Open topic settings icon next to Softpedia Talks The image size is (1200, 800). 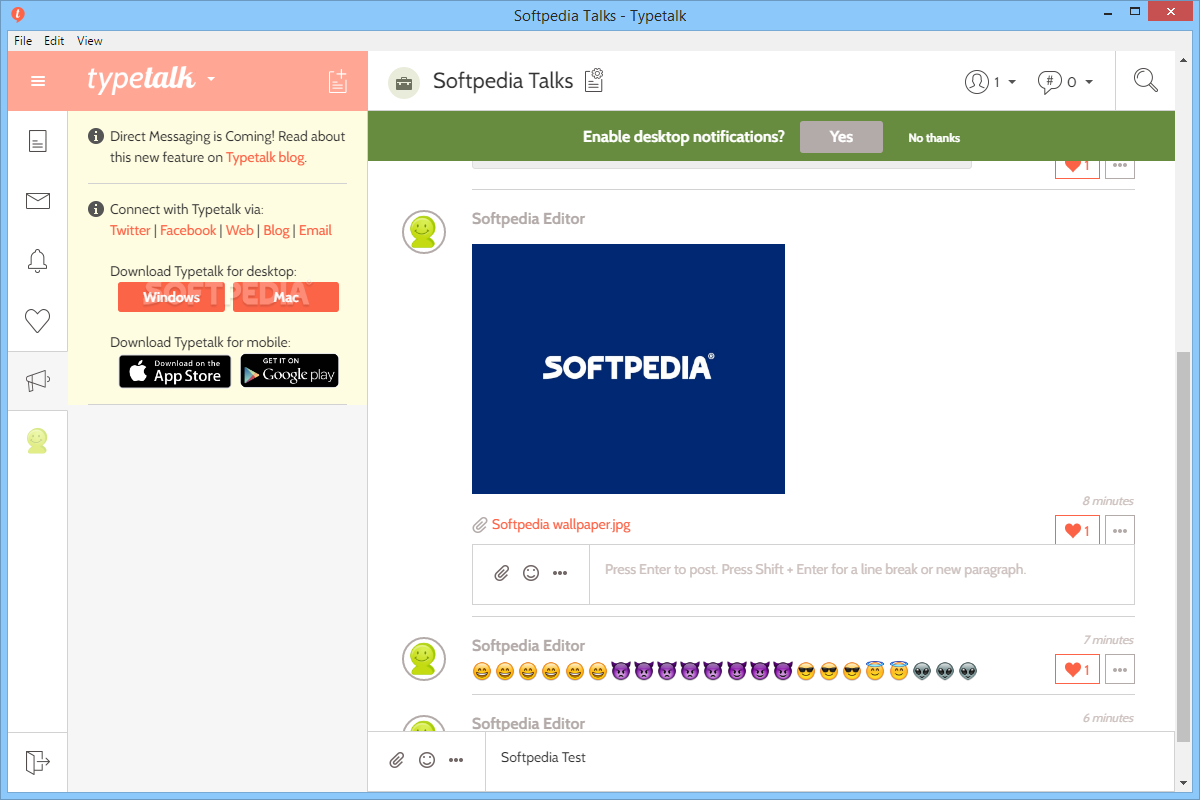pos(595,80)
